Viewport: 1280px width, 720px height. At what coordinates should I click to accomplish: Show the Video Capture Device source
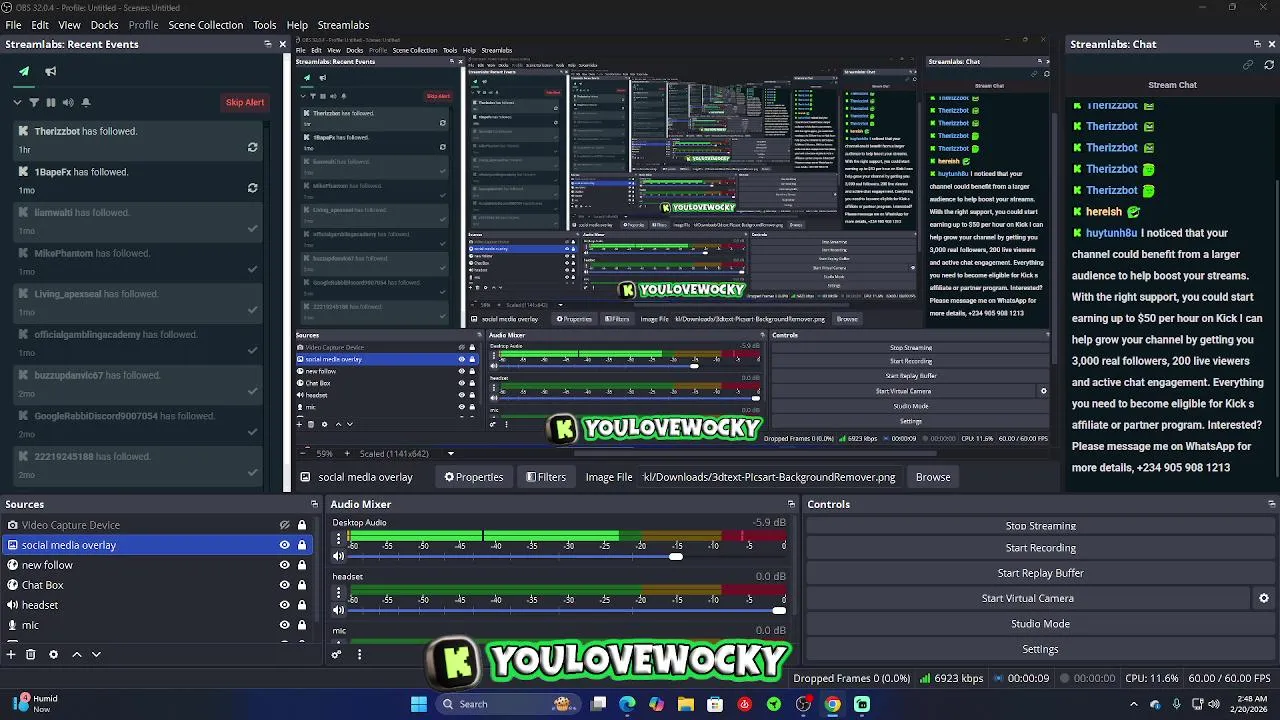click(x=284, y=525)
